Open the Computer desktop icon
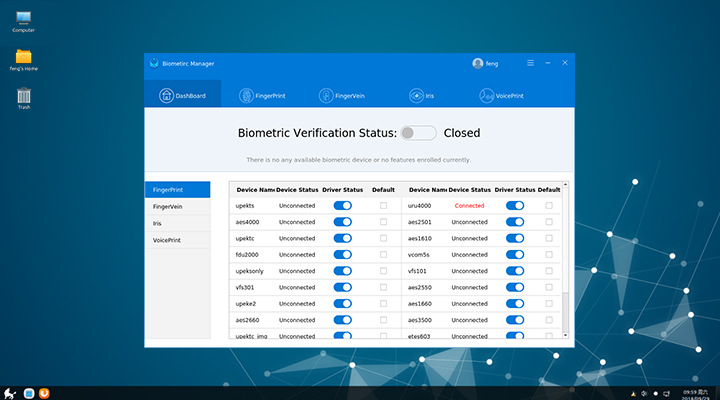This screenshot has width=720, height=400. click(x=23, y=18)
